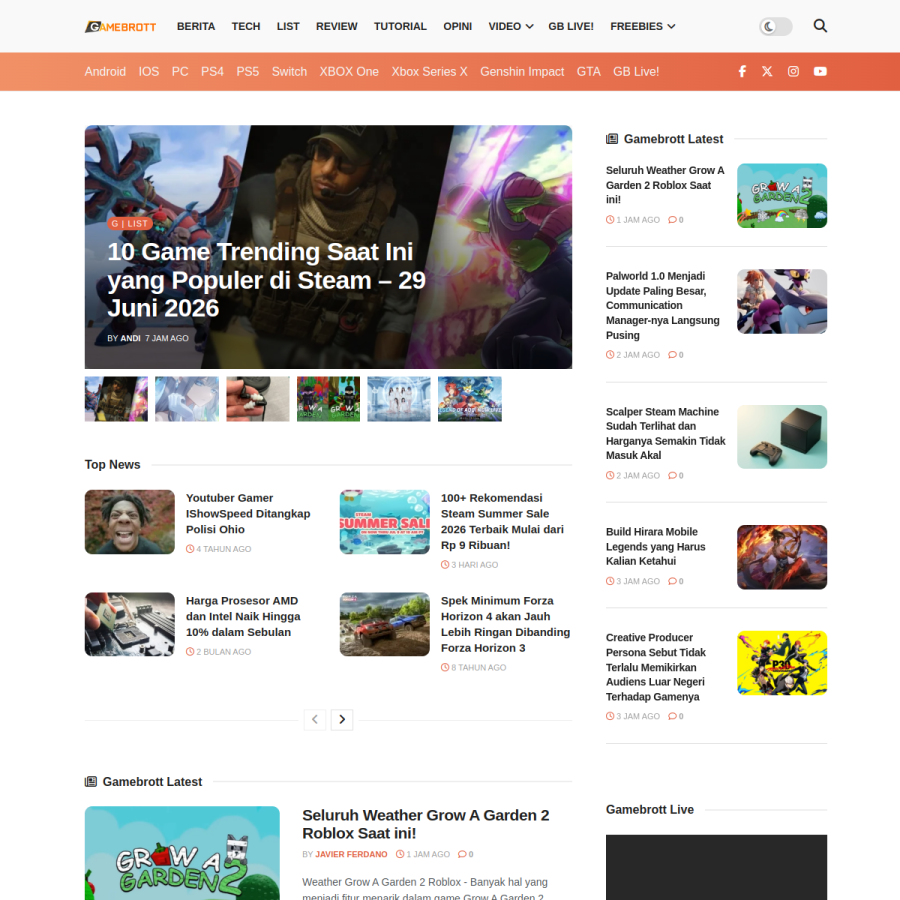The width and height of the screenshot is (900, 900).
Task: Open author JAVIER FERDANO link
Action: point(351,854)
